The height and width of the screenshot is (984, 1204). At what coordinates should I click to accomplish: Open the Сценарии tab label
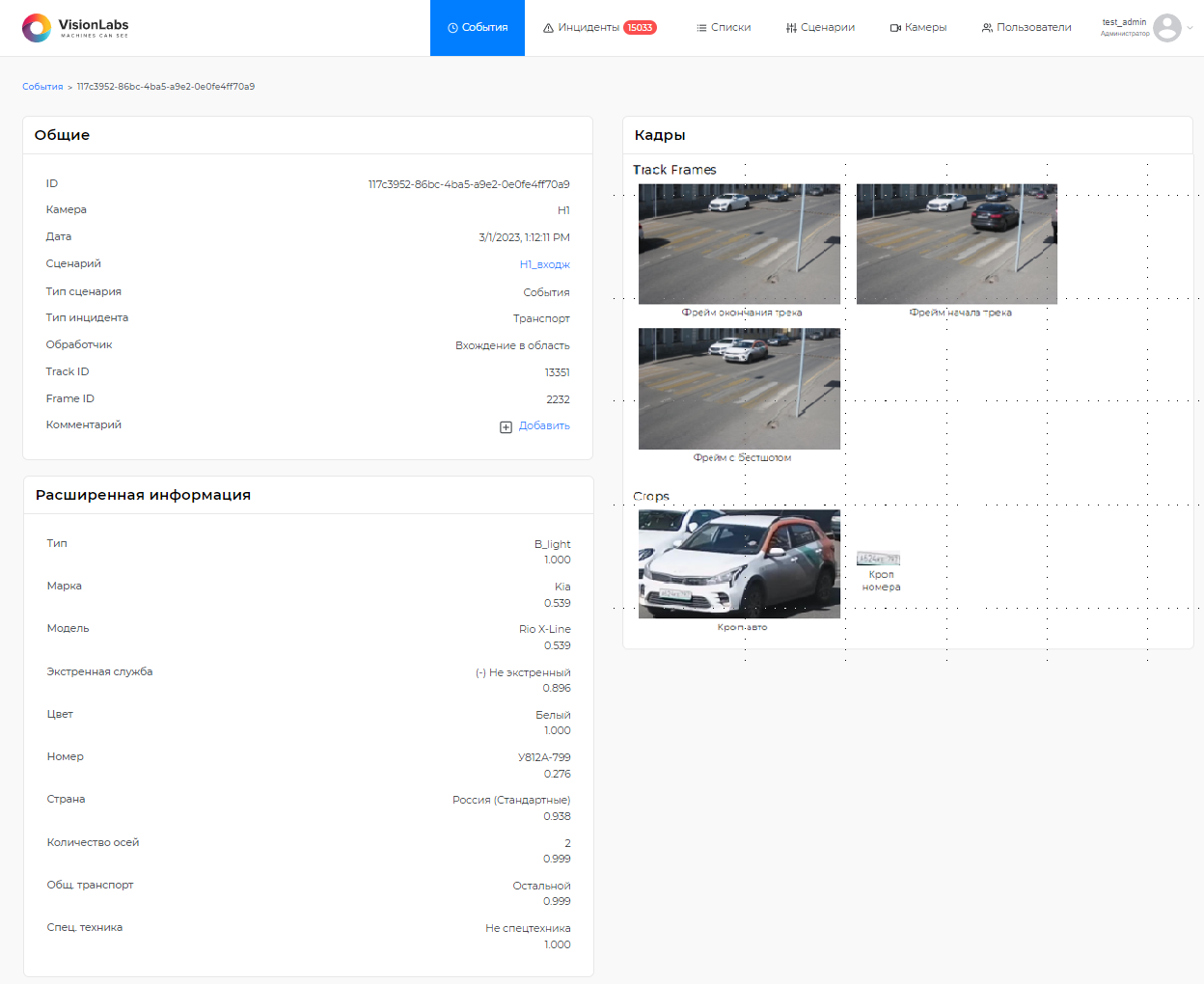[828, 28]
